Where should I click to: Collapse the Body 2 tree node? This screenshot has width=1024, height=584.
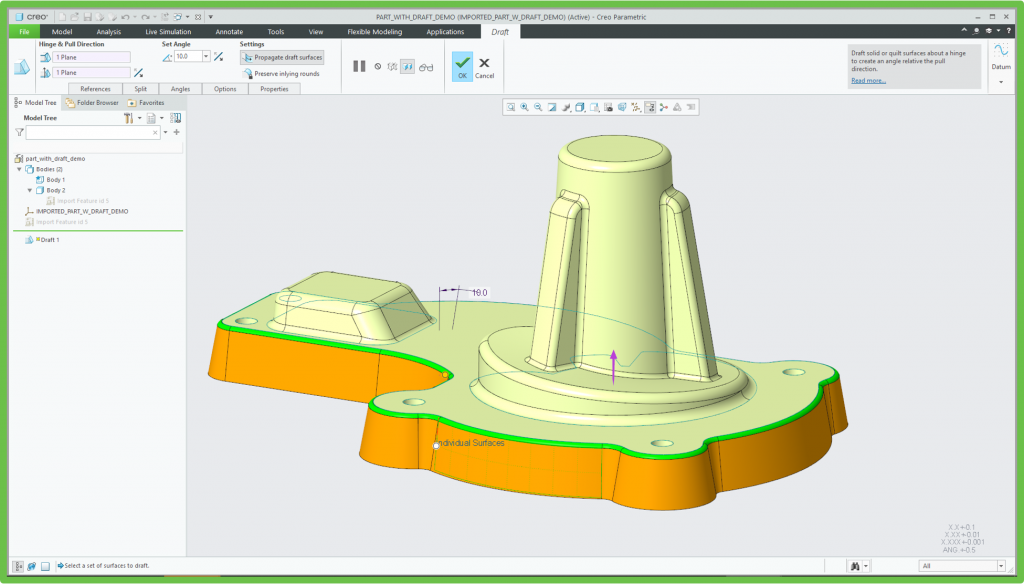29,190
